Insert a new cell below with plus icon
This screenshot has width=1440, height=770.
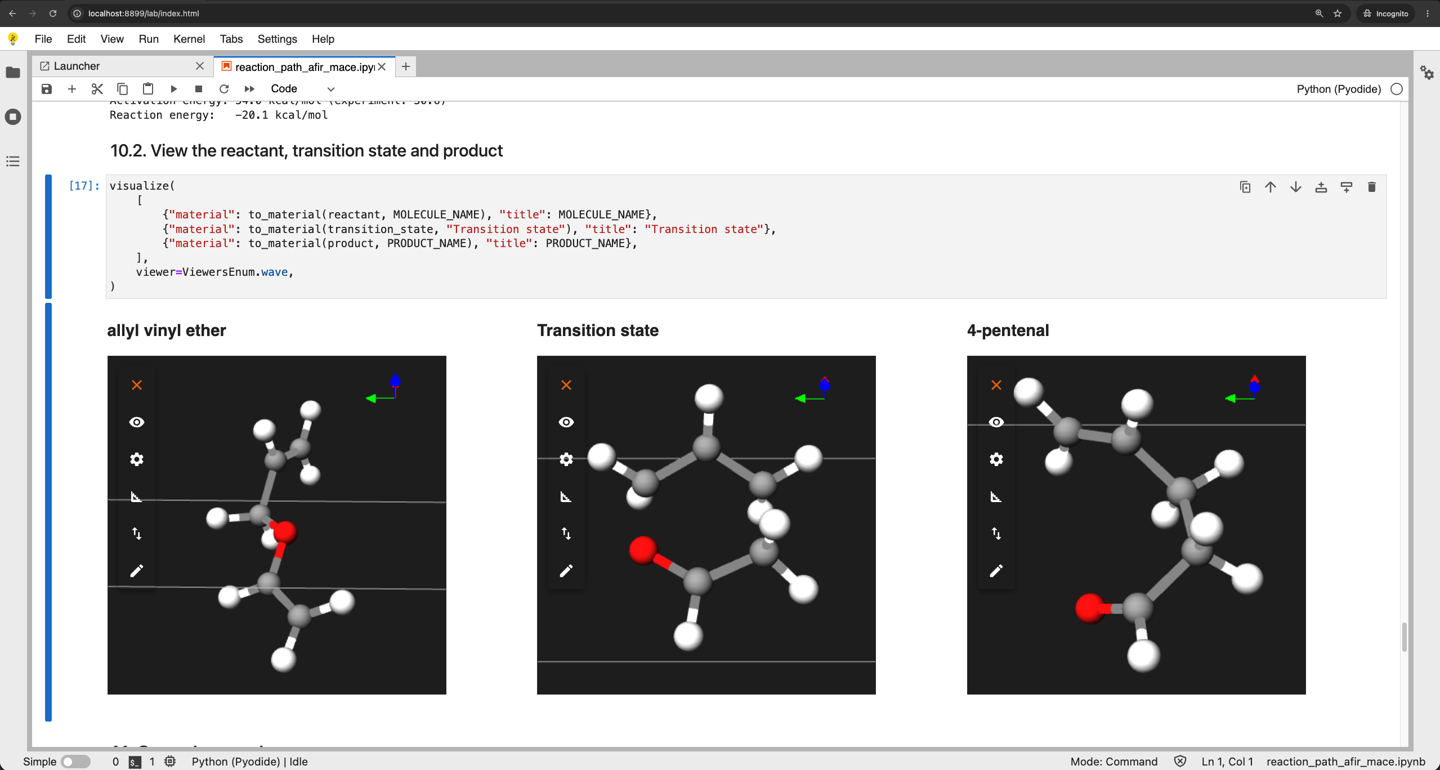coord(72,89)
